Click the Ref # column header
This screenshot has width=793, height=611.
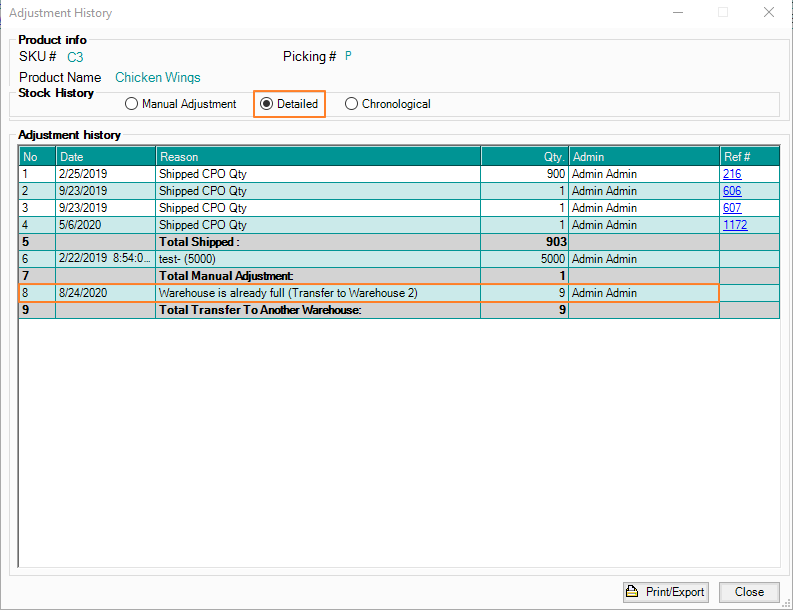748,157
